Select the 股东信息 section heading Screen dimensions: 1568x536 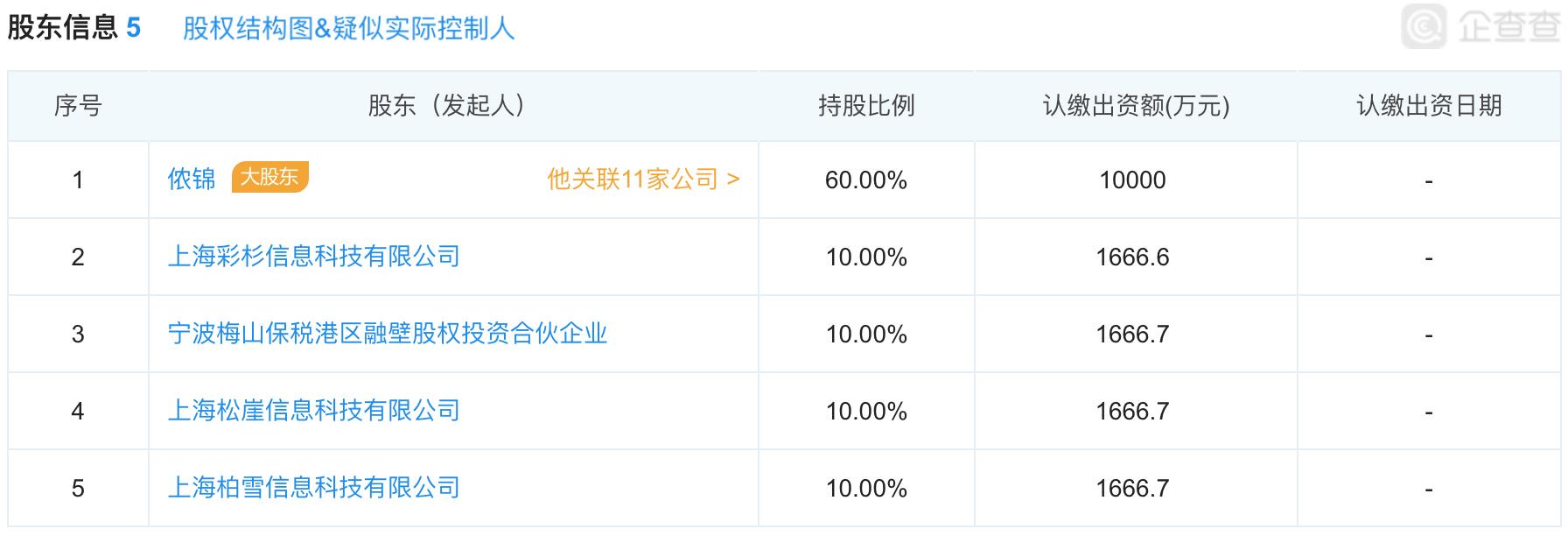tap(62, 28)
